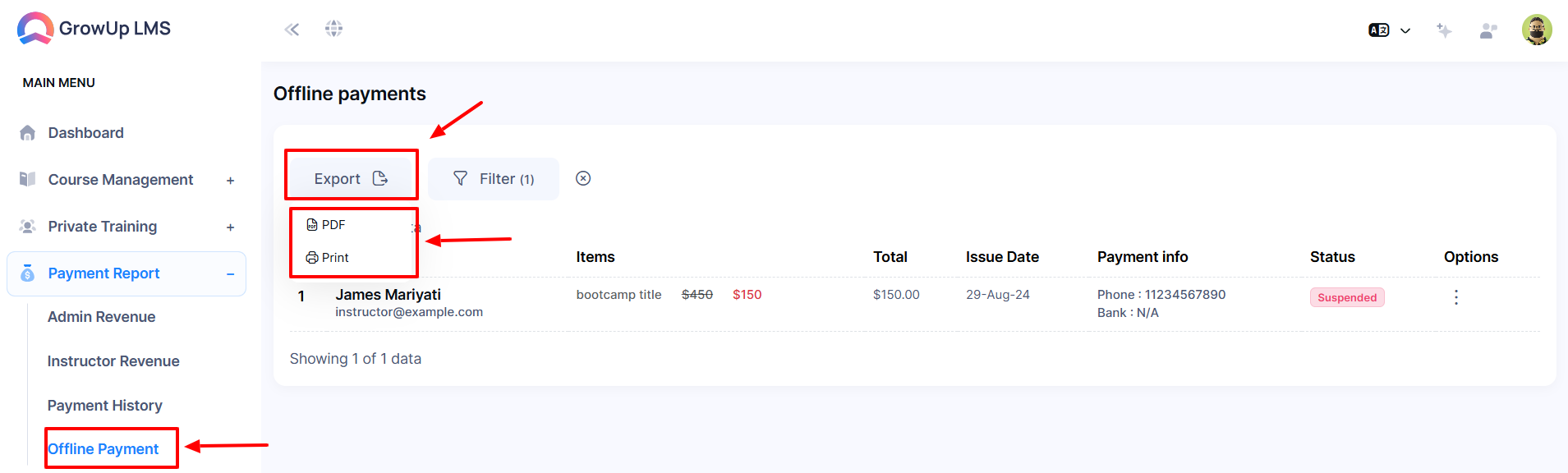Collapse Payment Report submenu
Image resolution: width=1568 pixels, height=473 pixels.
click(x=231, y=274)
